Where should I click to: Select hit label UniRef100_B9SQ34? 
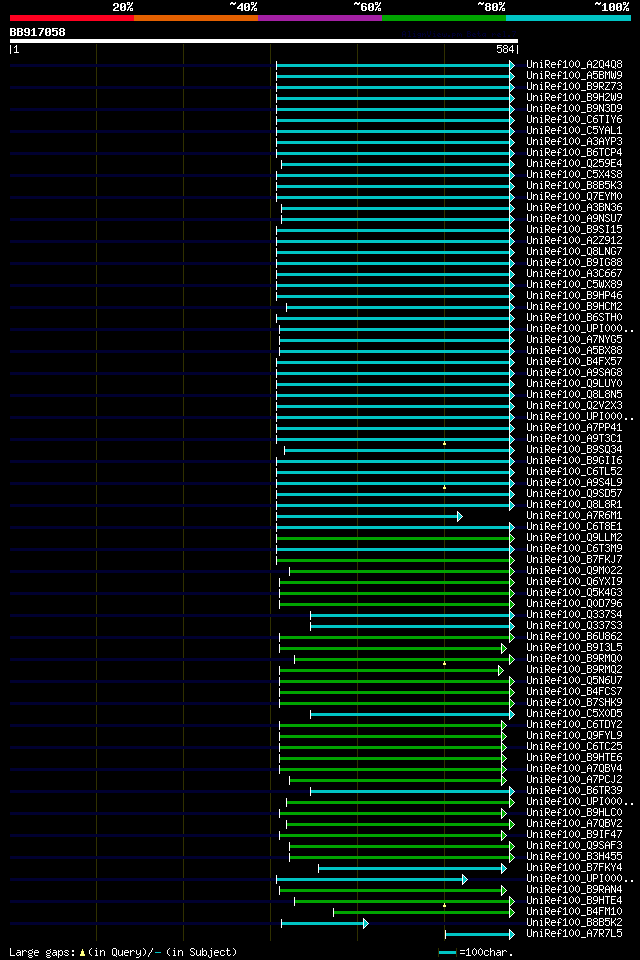[x=574, y=450]
